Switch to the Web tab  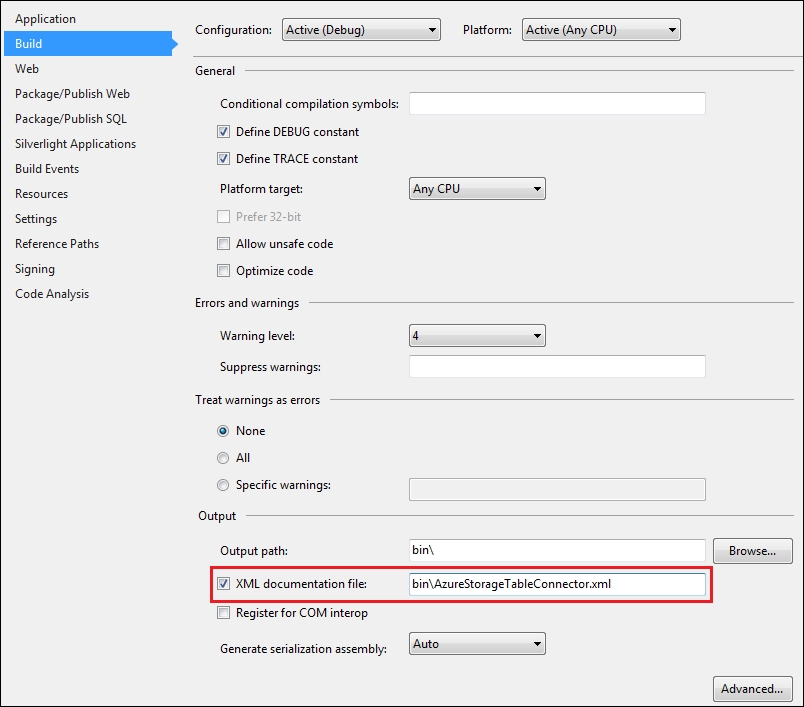[x=27, y=69]
